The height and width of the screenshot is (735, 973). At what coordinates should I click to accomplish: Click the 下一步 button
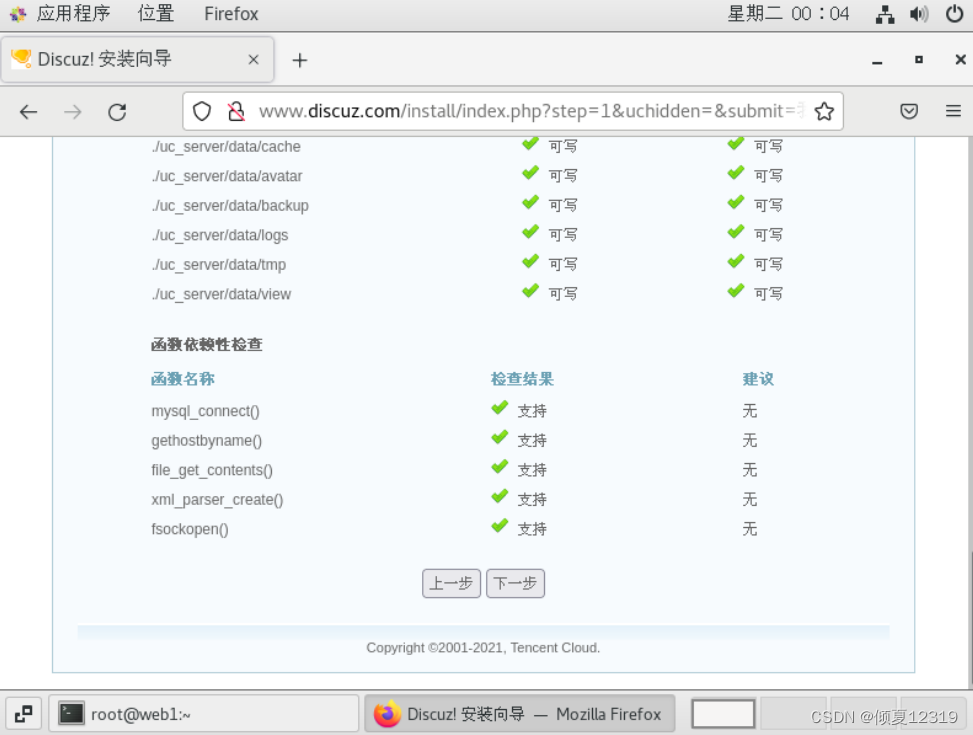tap(515, 584)
